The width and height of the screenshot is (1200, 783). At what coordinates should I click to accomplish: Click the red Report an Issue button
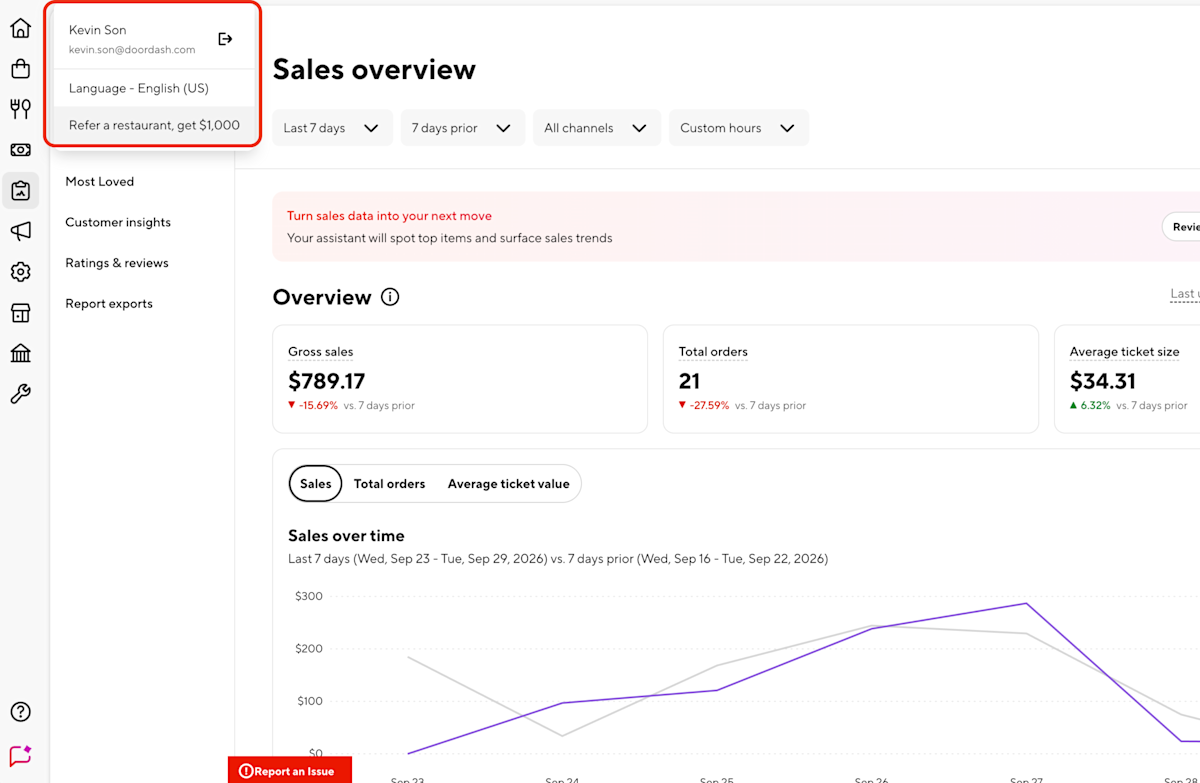pos(290,771)
